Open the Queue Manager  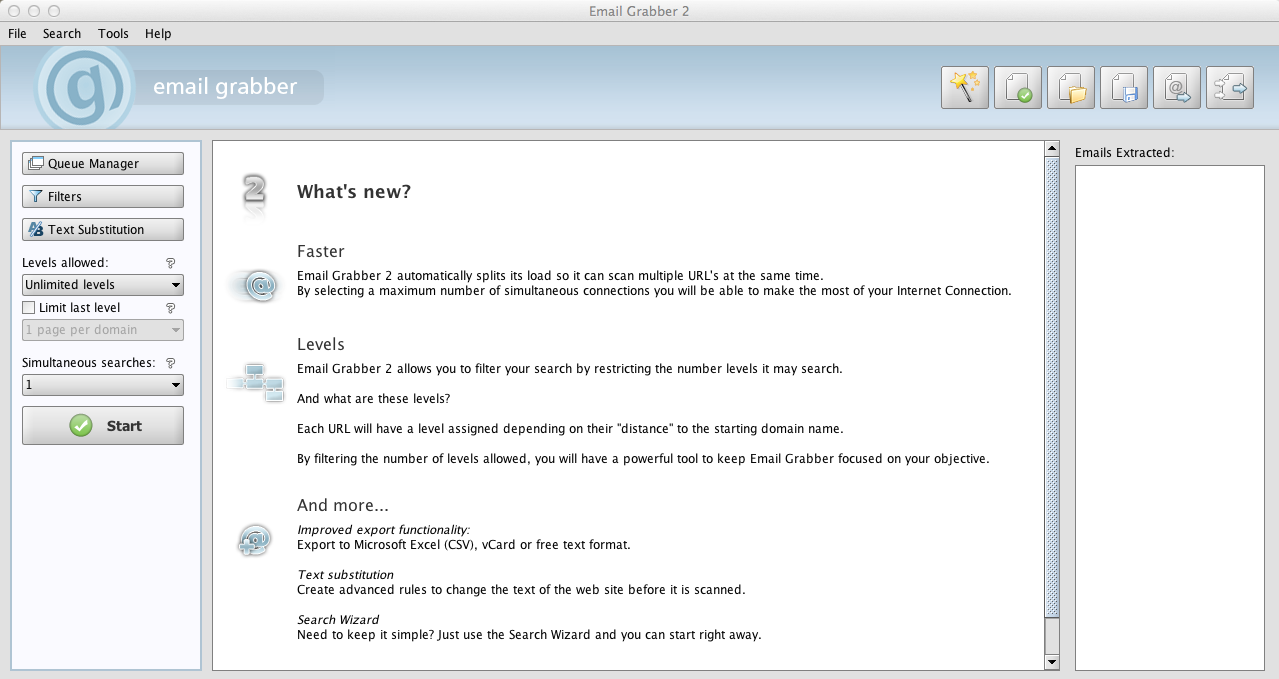click(103, 164)
